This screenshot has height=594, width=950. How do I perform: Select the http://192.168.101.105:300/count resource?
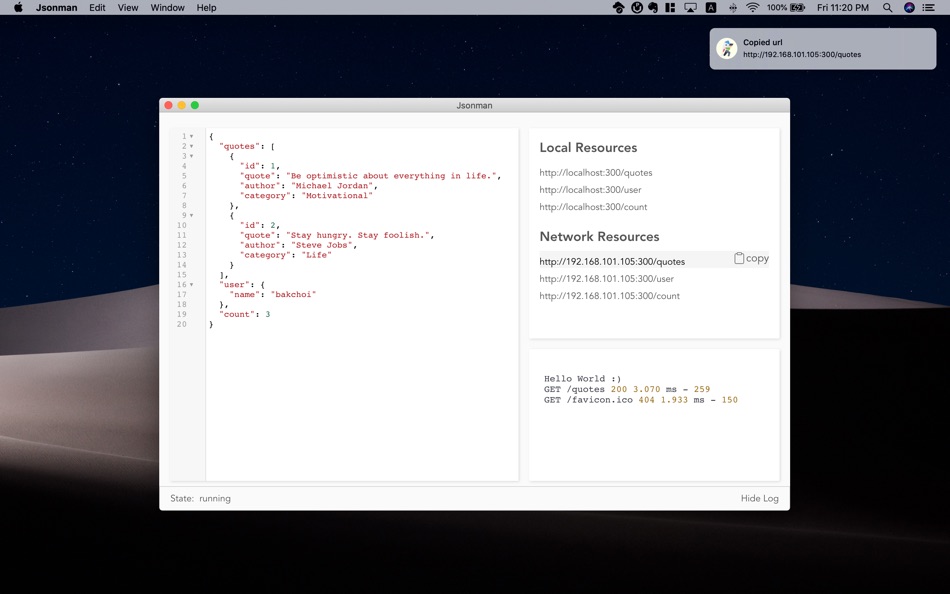pyautogui.click(x=609, y=296)
